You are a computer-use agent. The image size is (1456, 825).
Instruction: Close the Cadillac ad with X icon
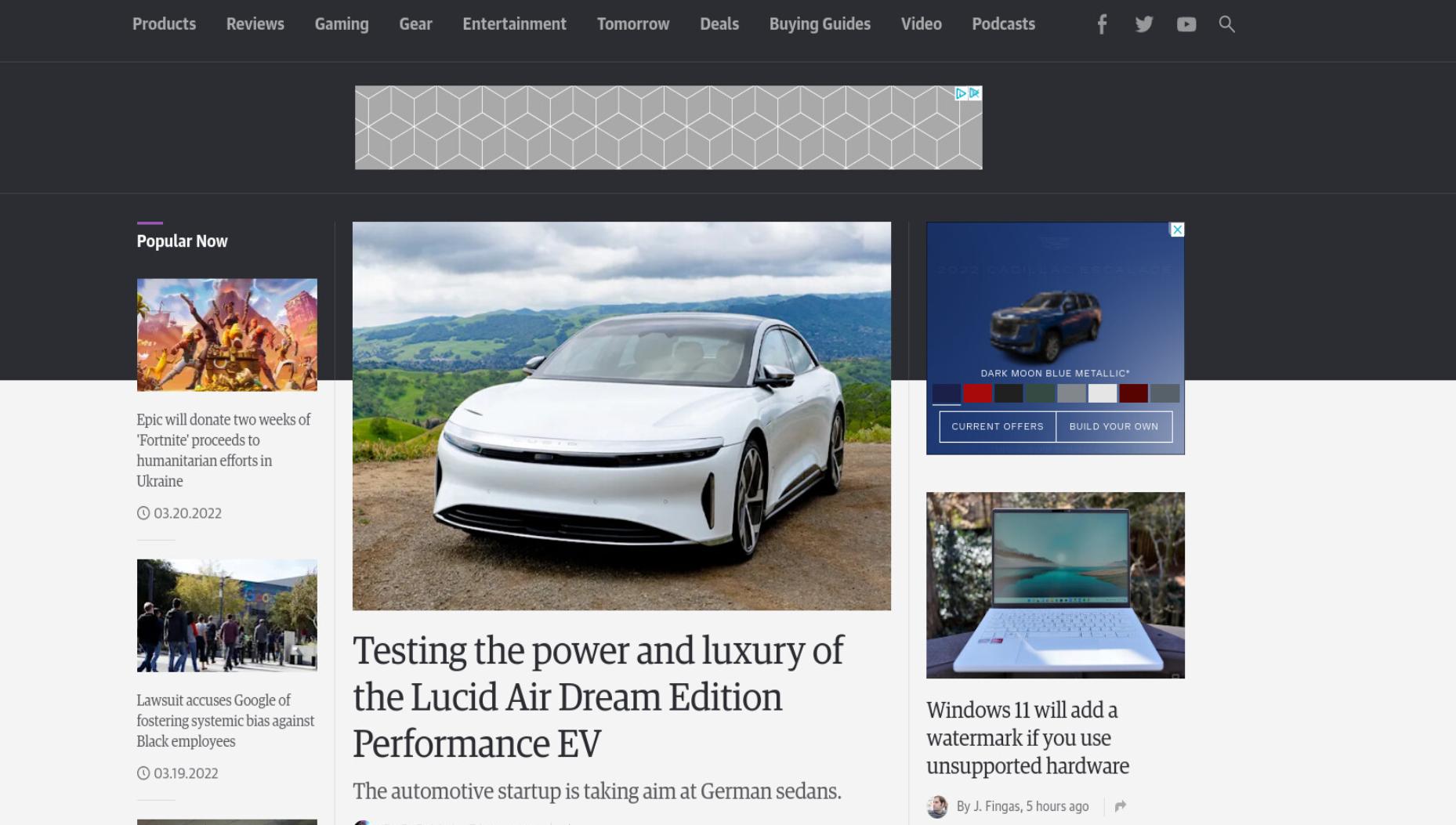pos(1177,230)
